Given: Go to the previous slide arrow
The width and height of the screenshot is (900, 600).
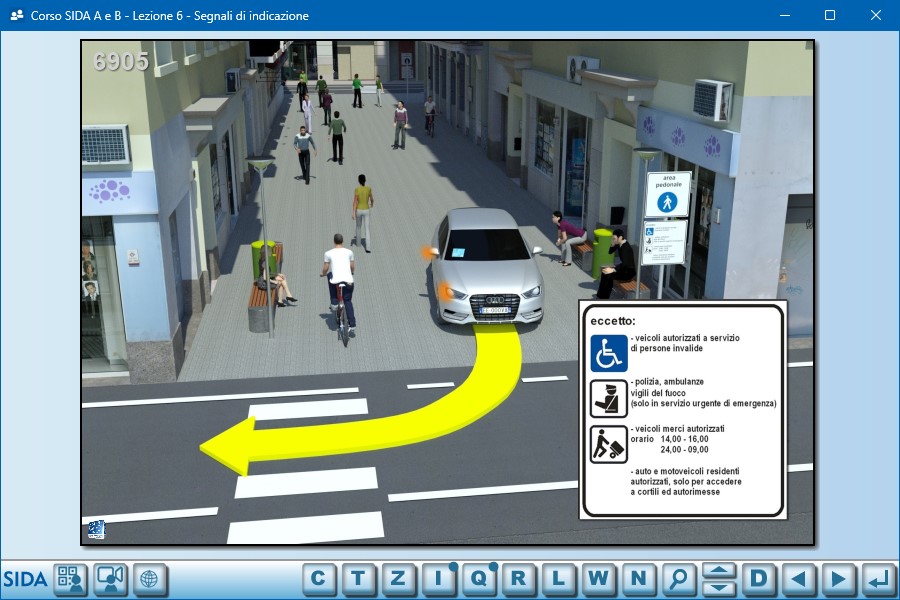Looking at the screenshot, I should click(x=799, y=578).
